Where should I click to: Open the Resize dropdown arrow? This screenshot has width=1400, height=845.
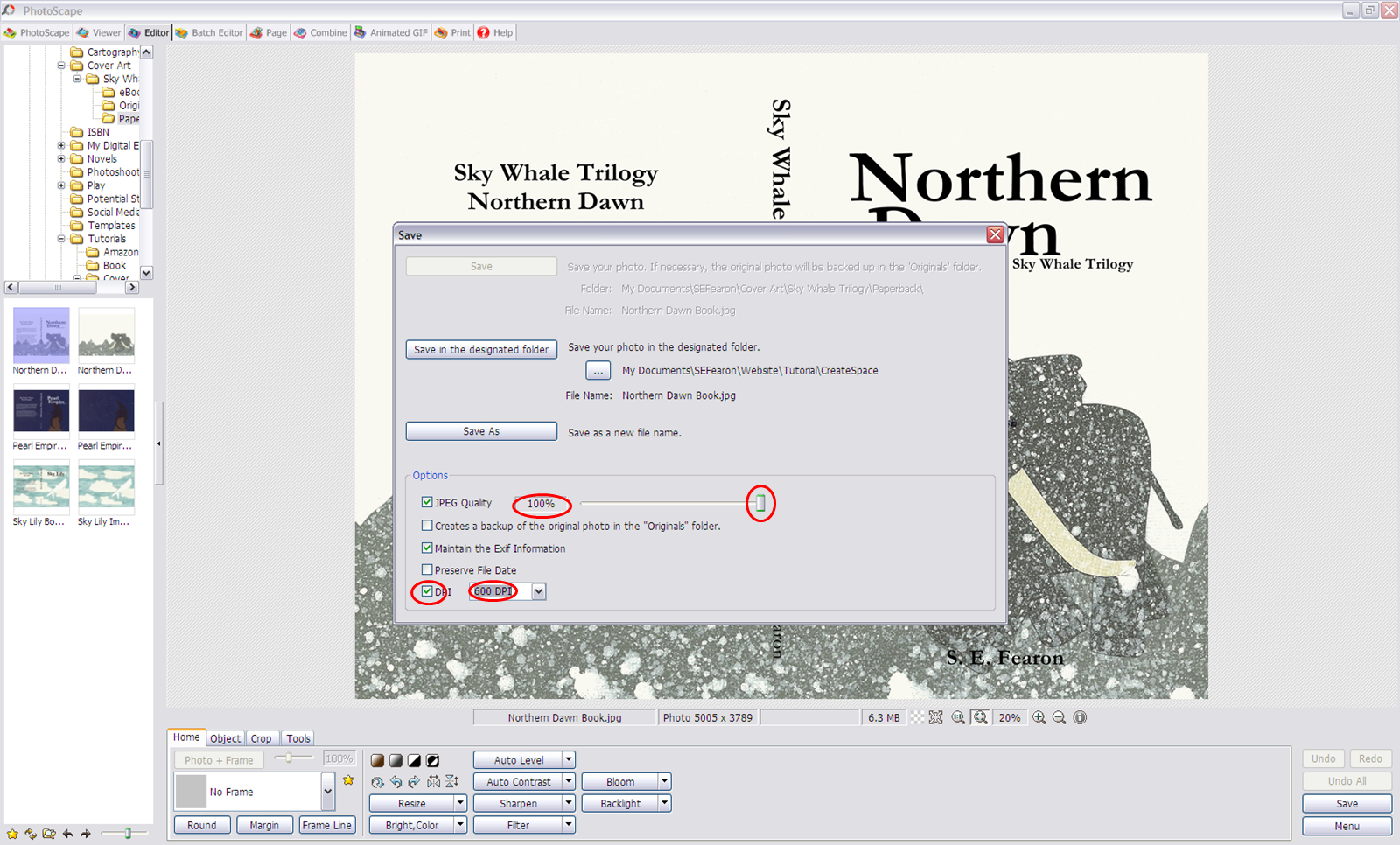click(x=458, y=802)
